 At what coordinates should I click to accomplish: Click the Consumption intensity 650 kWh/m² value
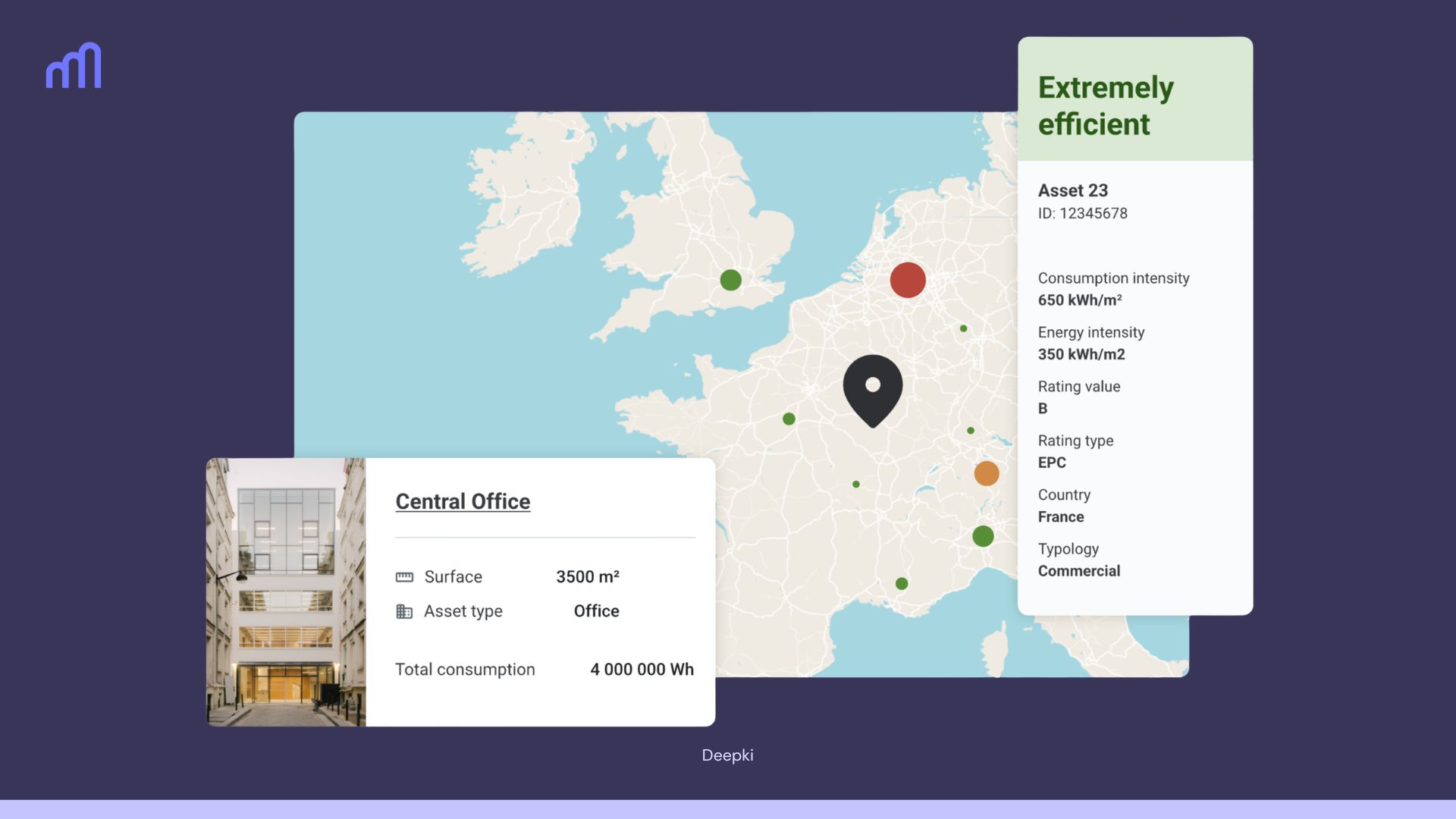click(x=1080, y=300)
